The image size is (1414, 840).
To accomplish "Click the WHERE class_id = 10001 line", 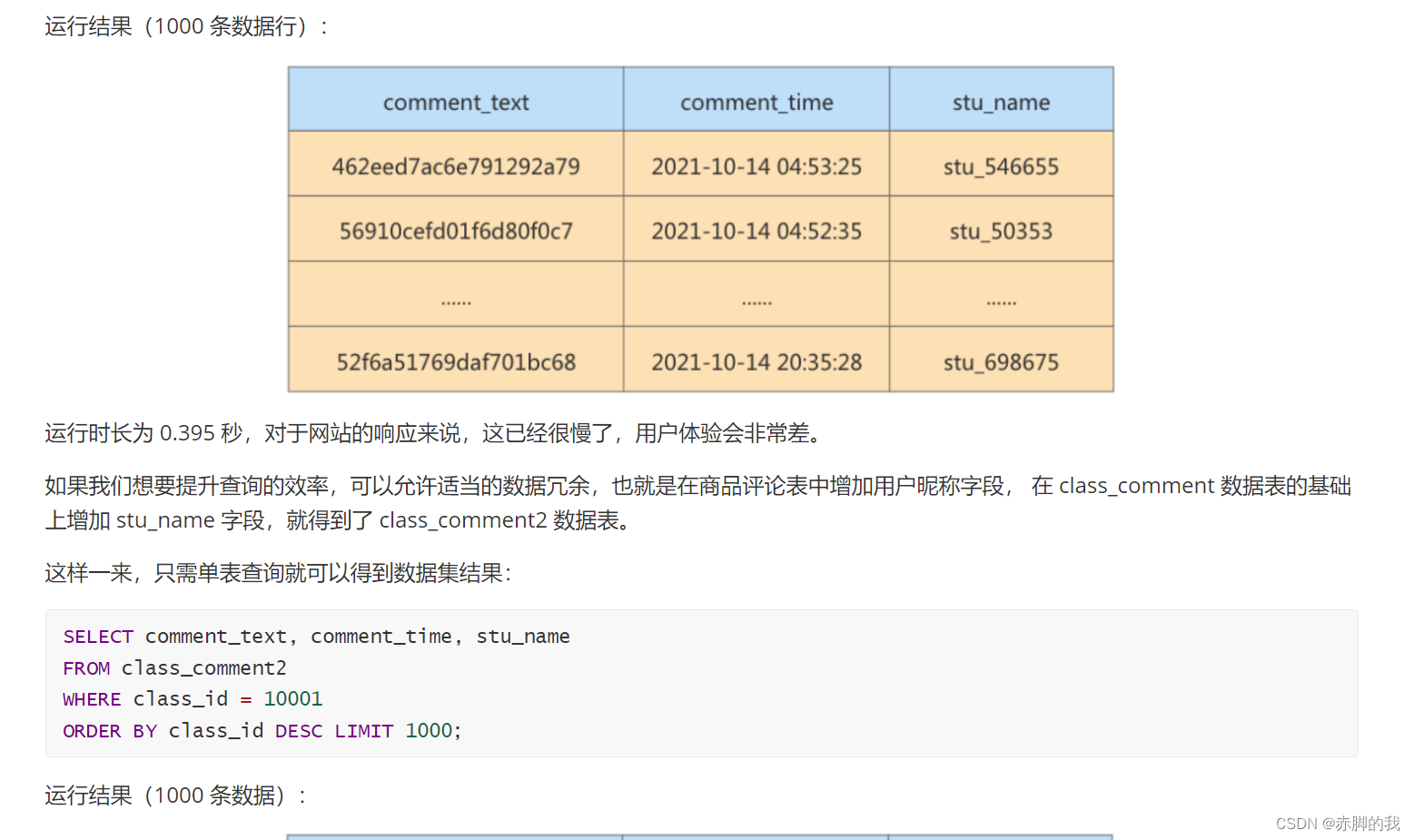I will point(193,699).
